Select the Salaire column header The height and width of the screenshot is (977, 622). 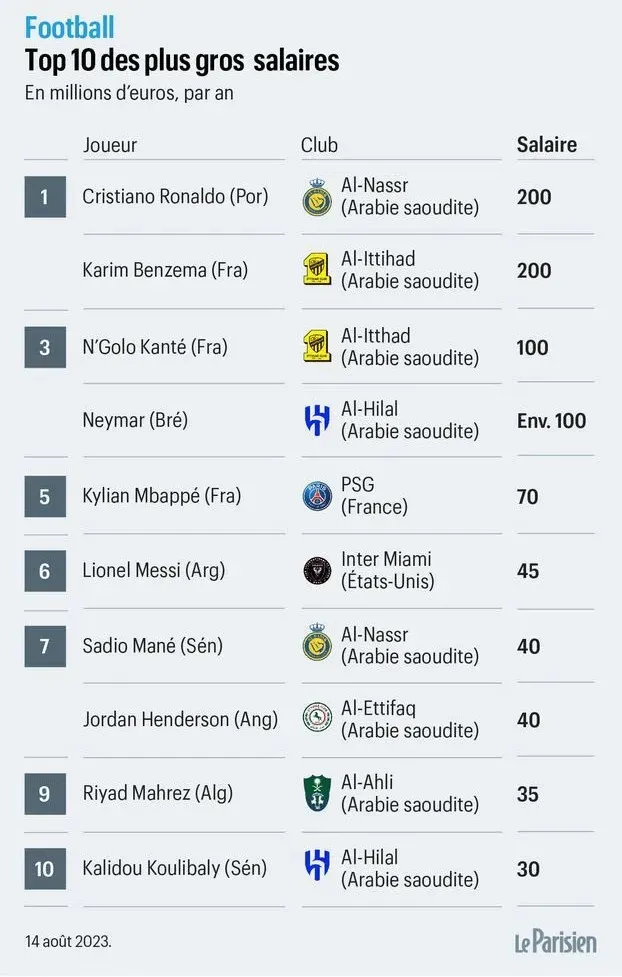[547, 145]
